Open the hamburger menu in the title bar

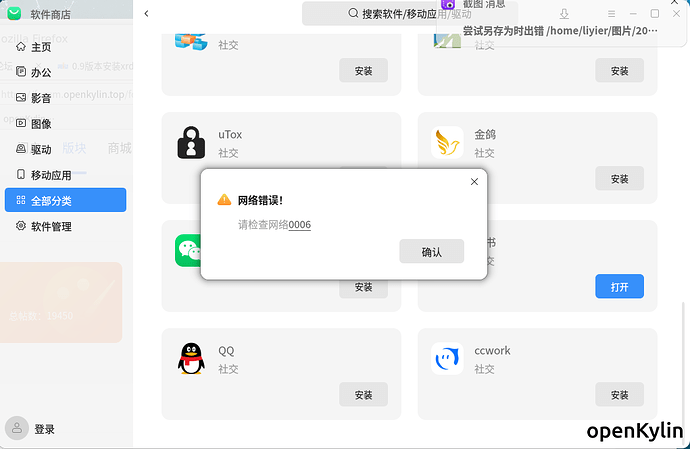coord(611,14)
